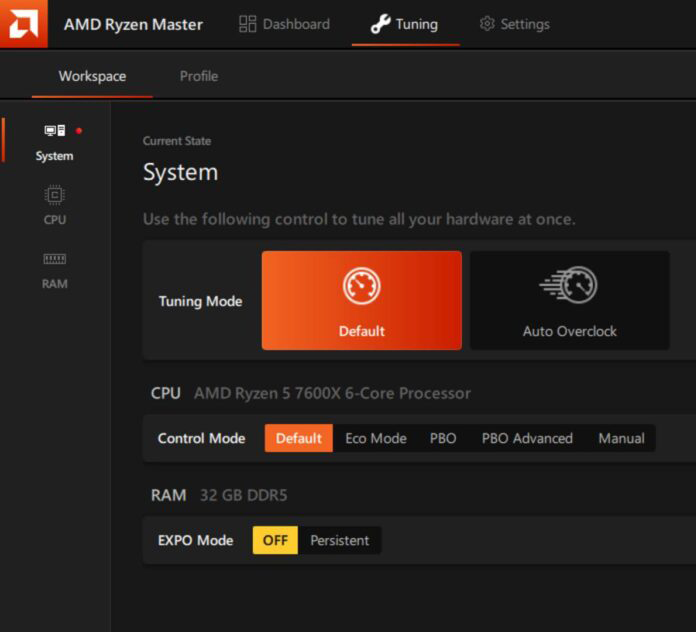Click the 'System' page heading

pyautogui.click(x=181, y=172)
